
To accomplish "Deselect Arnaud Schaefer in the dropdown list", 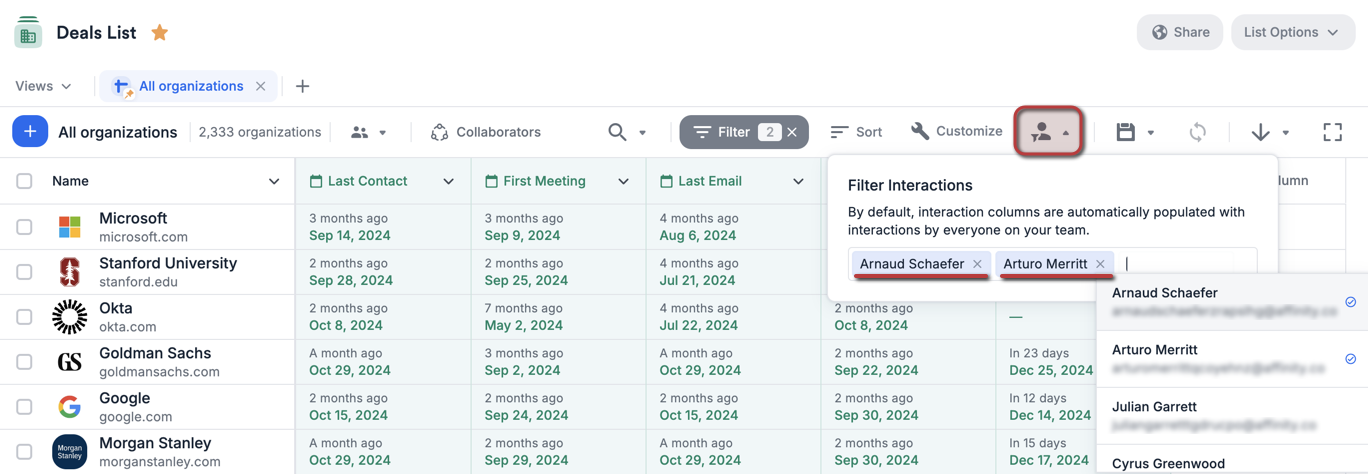I will point(1232,302).
